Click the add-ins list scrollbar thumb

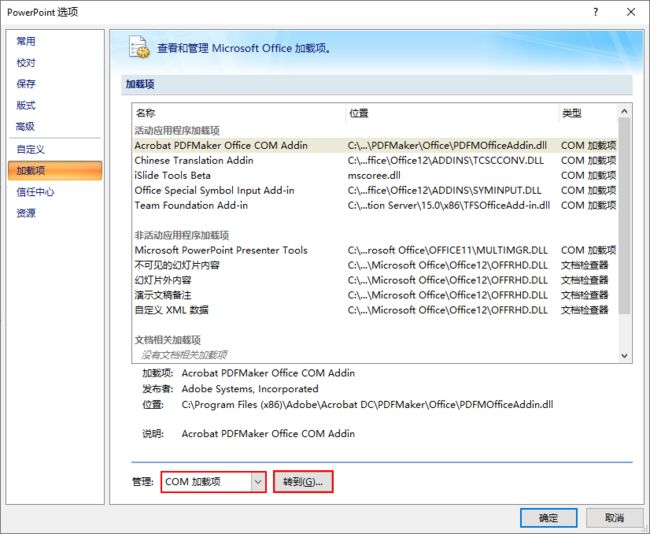tap(624, 216)
